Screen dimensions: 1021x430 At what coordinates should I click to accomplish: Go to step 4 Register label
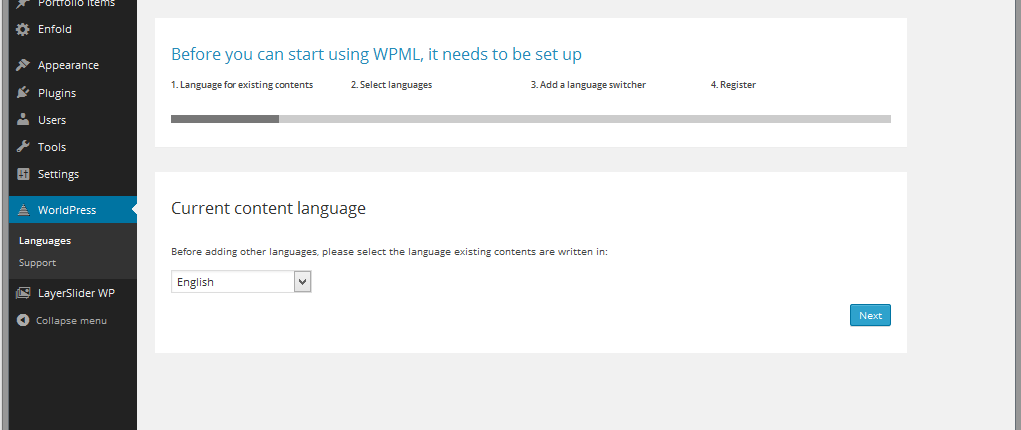coord(733,85)
